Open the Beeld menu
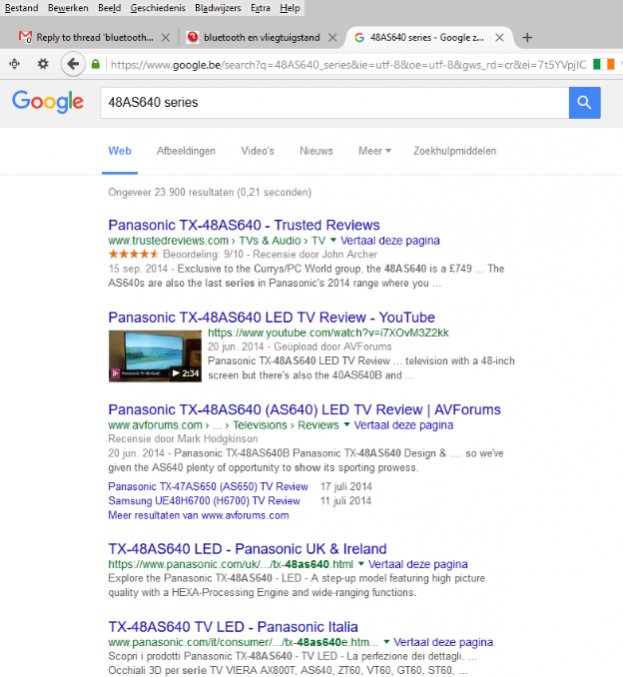This screenshot has width=623, height=677. (109, 8)
